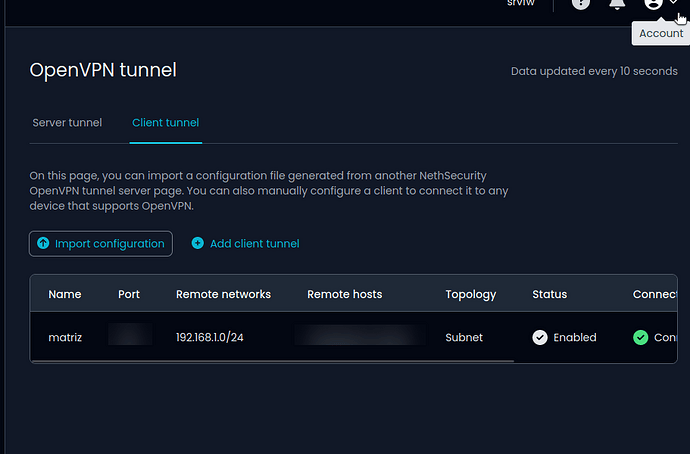This screenshot has width=690, height=454.
Task: Click the Remote networks column header
Action: click(224, 294)
